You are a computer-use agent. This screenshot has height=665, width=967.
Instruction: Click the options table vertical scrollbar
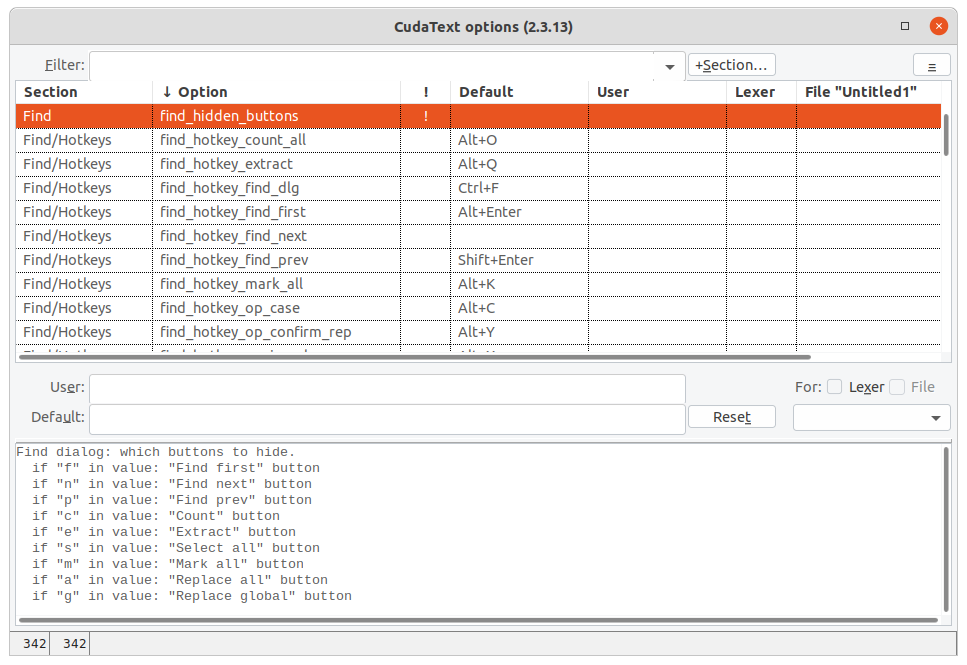(945, 134)
